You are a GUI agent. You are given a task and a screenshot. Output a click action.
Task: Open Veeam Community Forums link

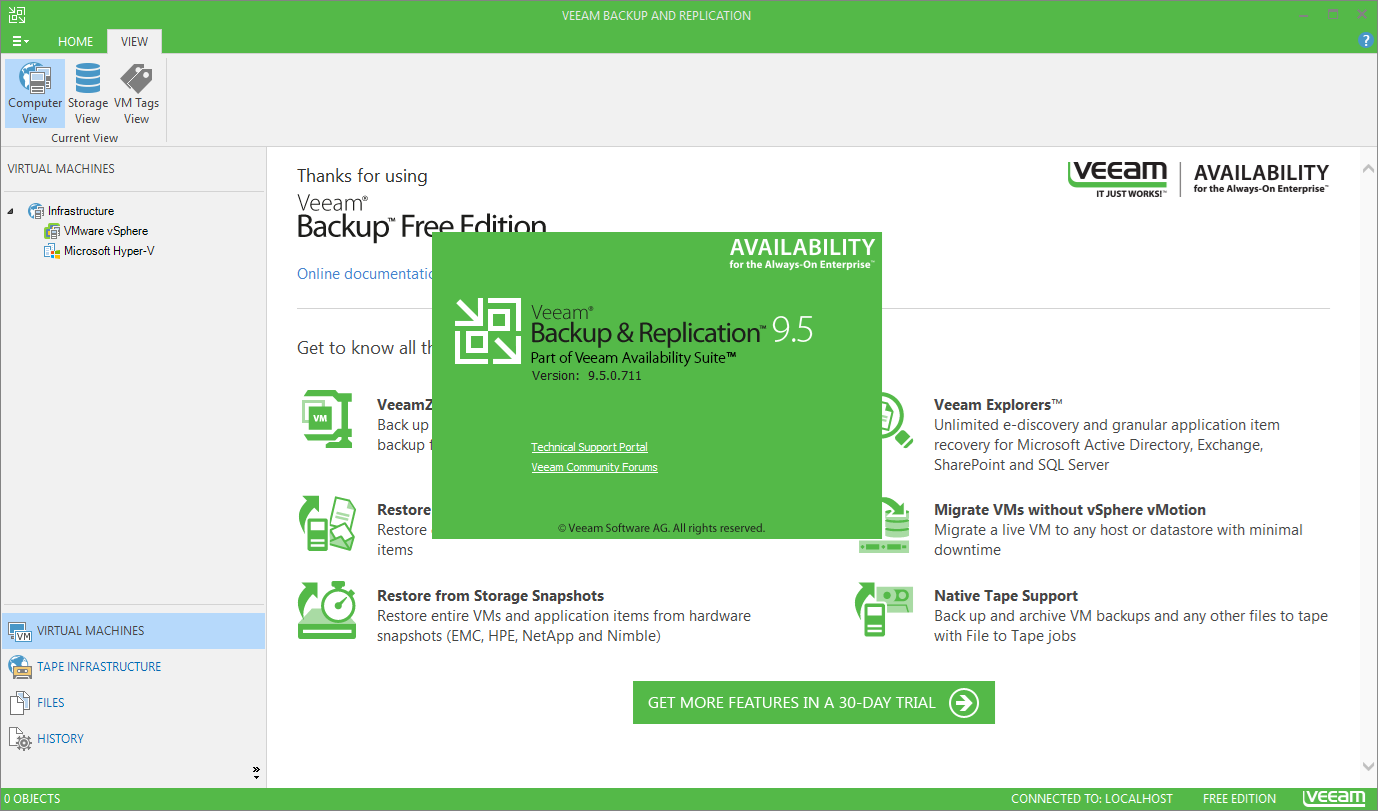click(x=594, y=467)
